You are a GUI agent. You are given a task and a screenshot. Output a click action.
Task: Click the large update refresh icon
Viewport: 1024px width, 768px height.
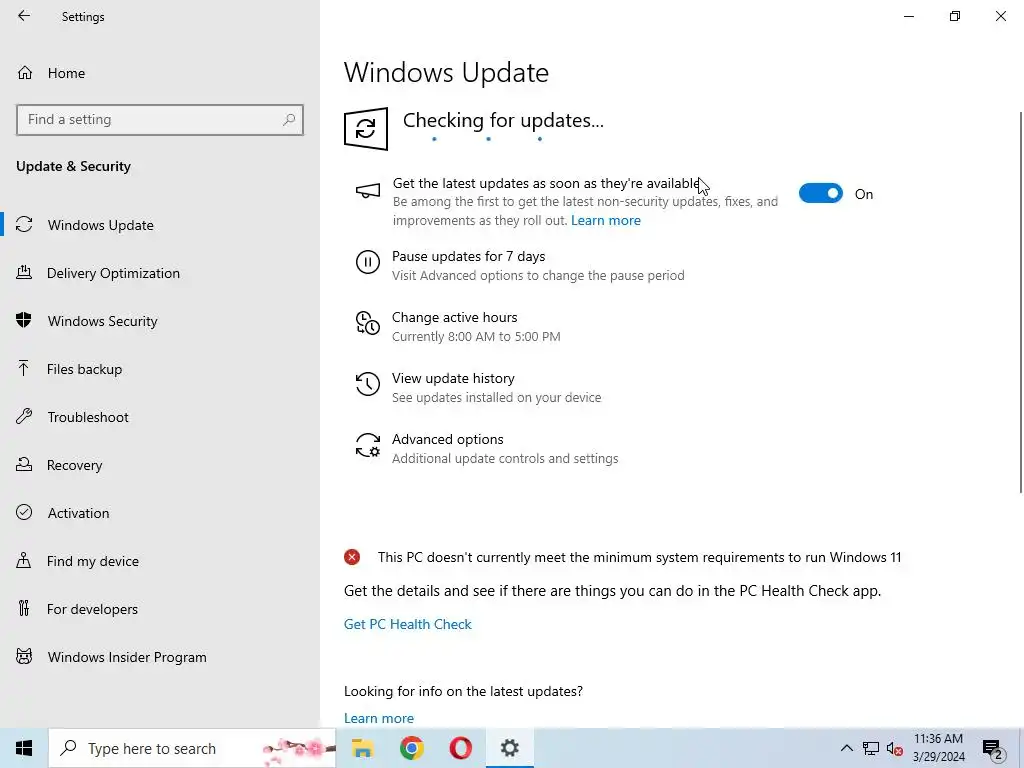[x=366, y=129]
